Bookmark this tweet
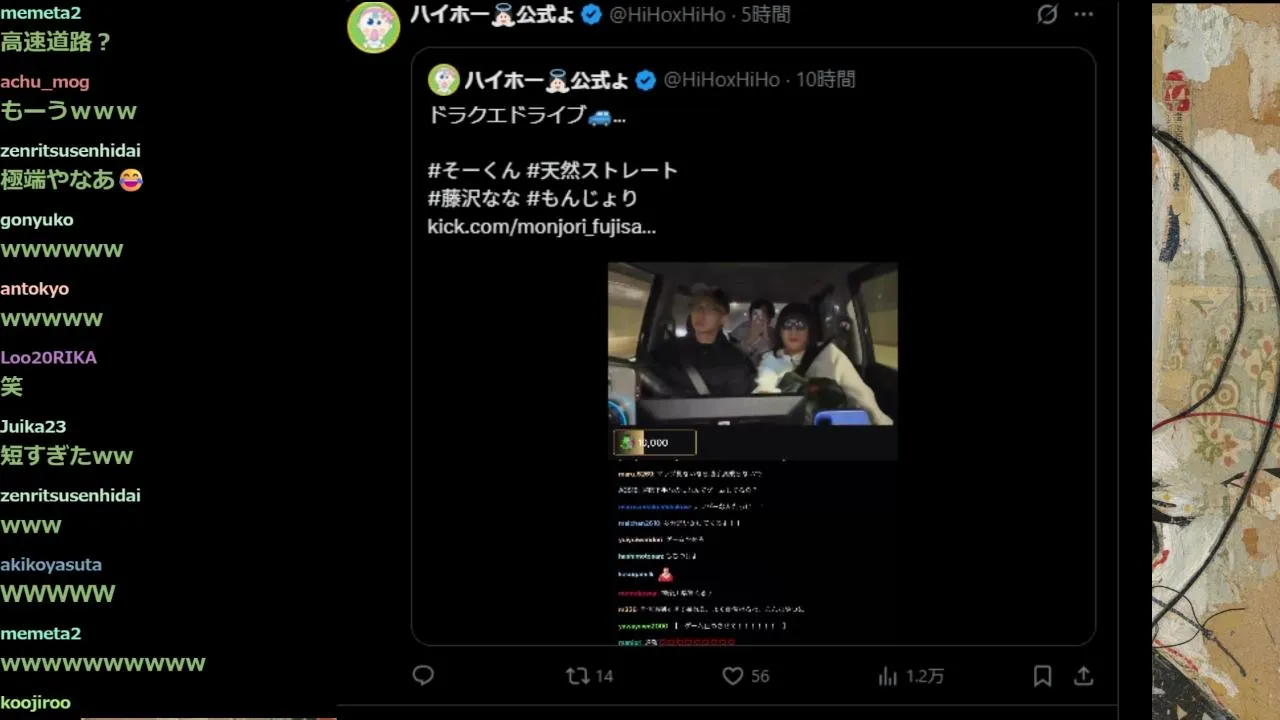 (1042, 676)
